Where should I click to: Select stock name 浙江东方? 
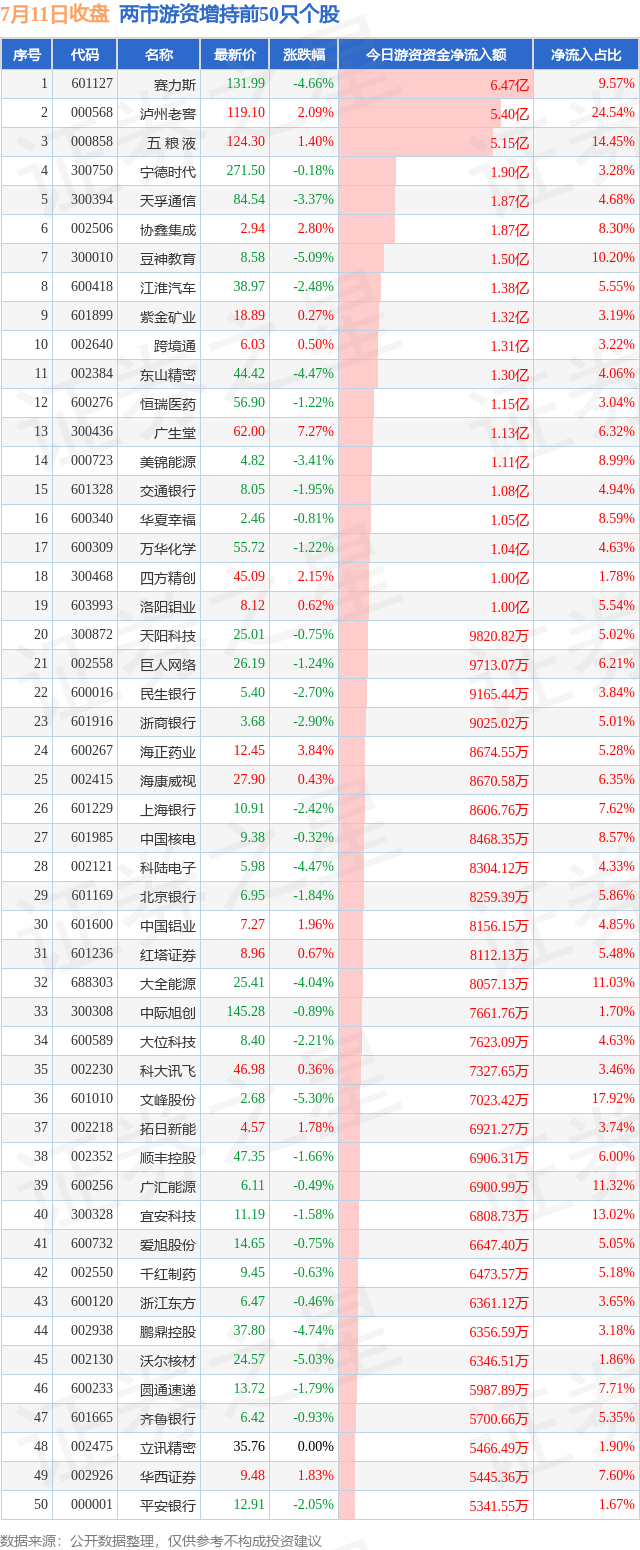[168, 1302]
